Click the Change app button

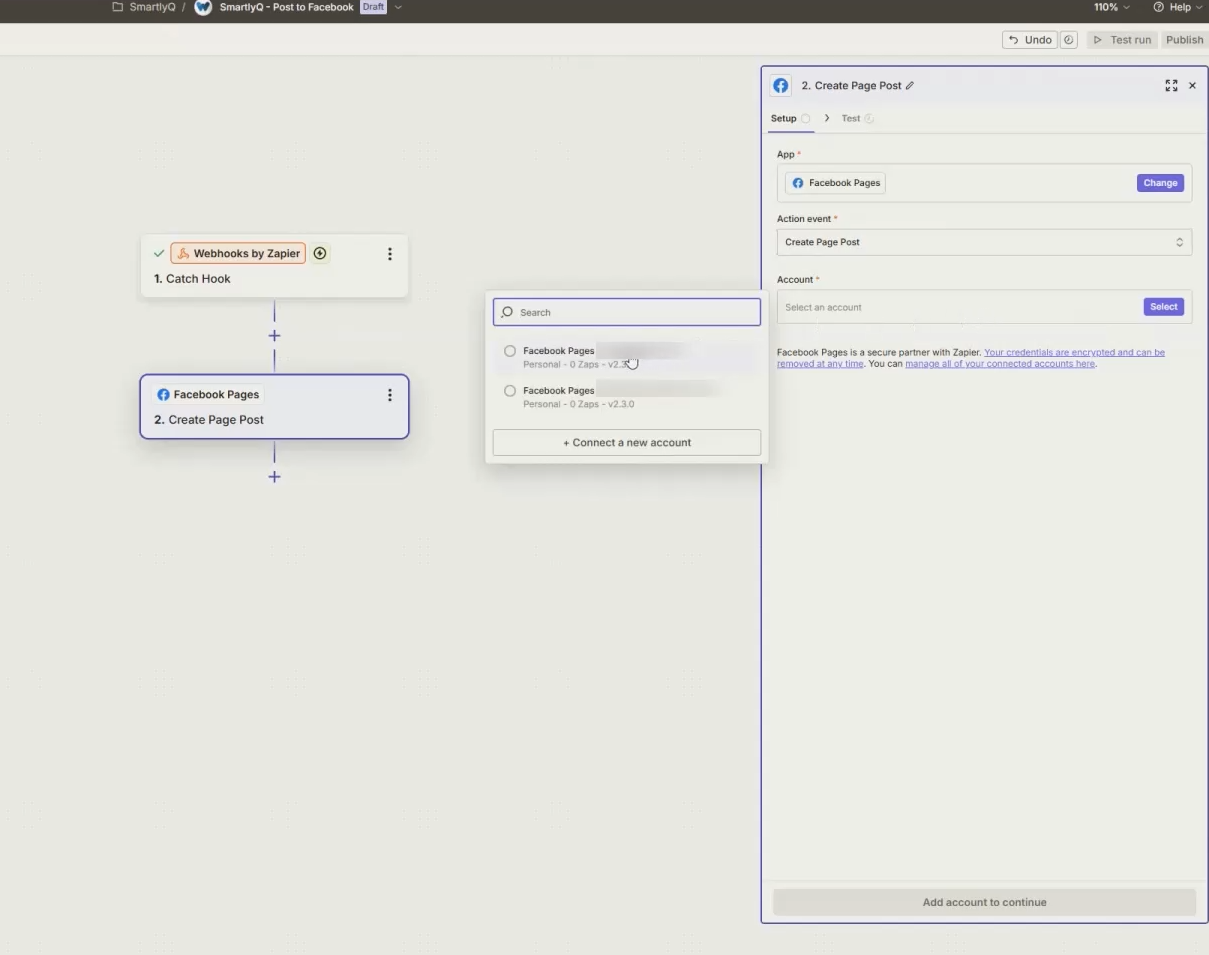[x=1160, y=183]
